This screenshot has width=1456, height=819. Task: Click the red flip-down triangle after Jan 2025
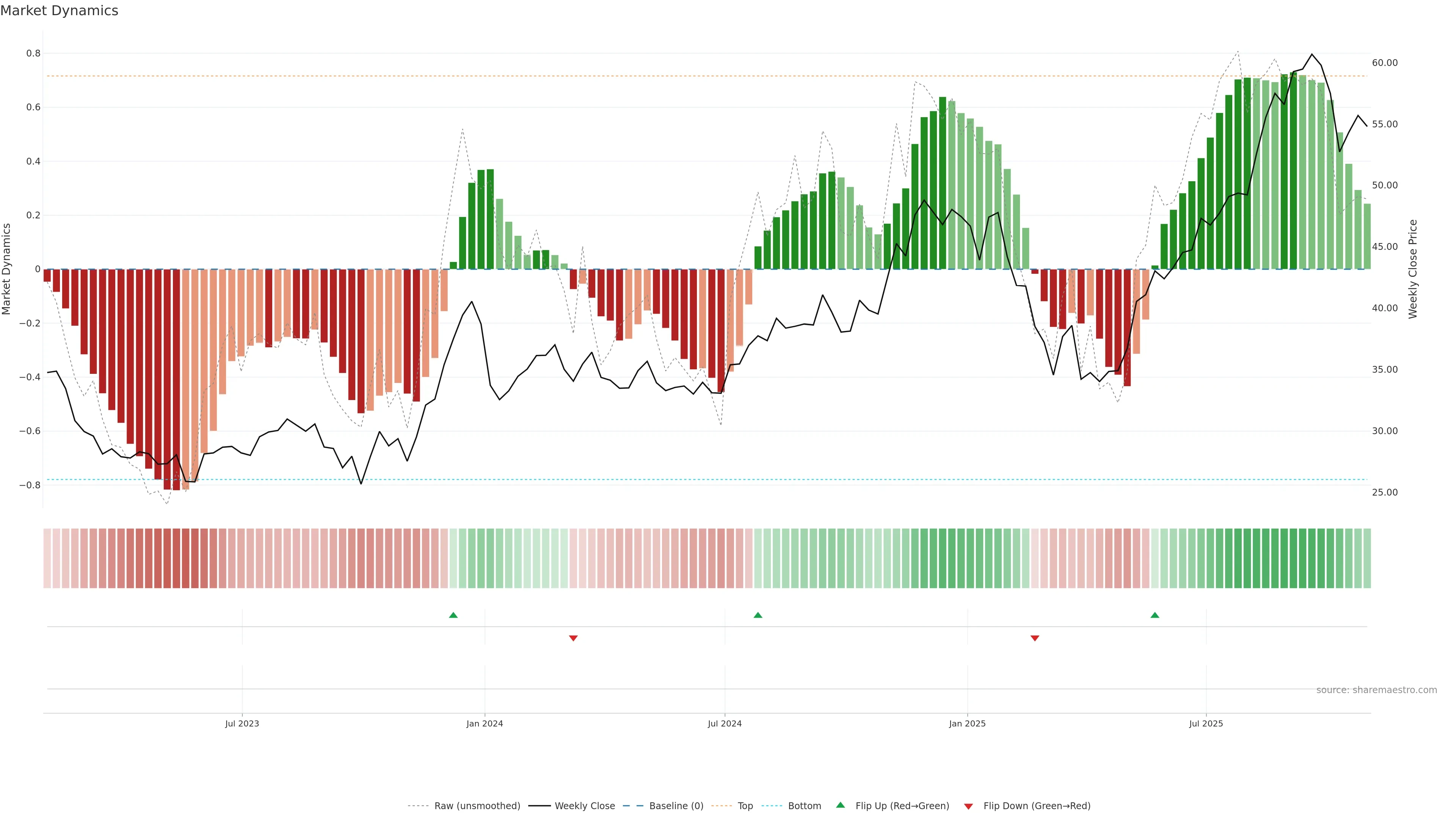1035,638
